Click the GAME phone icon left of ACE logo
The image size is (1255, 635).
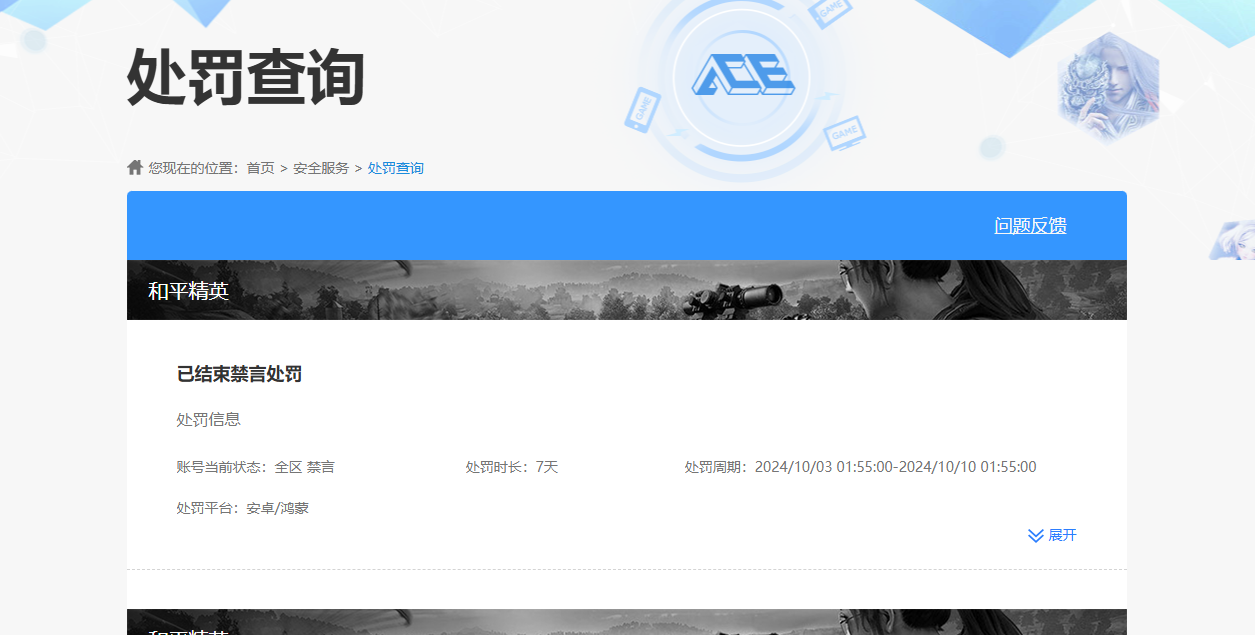[641, 109]
